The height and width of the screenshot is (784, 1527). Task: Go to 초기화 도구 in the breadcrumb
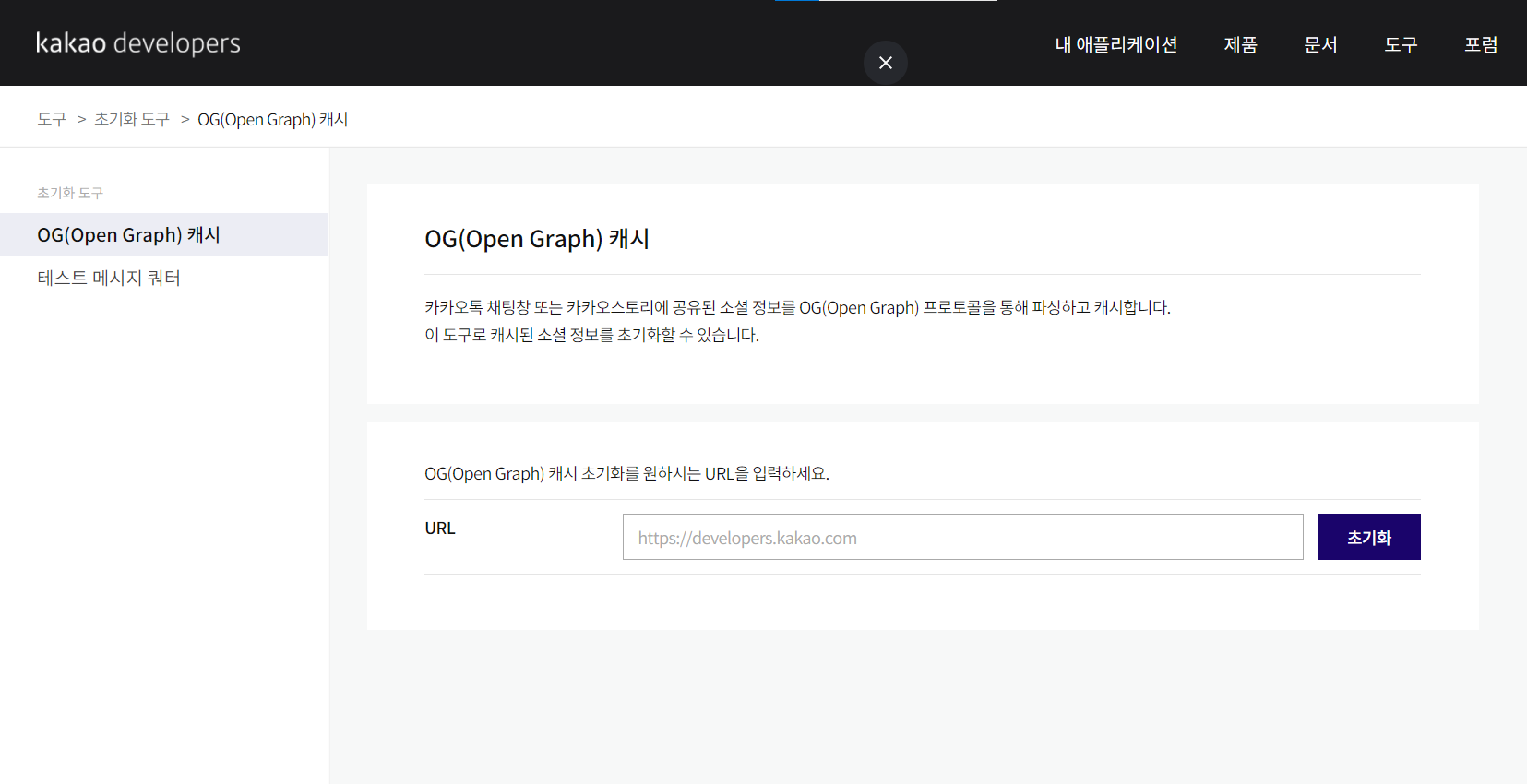[x=132, y=119]
